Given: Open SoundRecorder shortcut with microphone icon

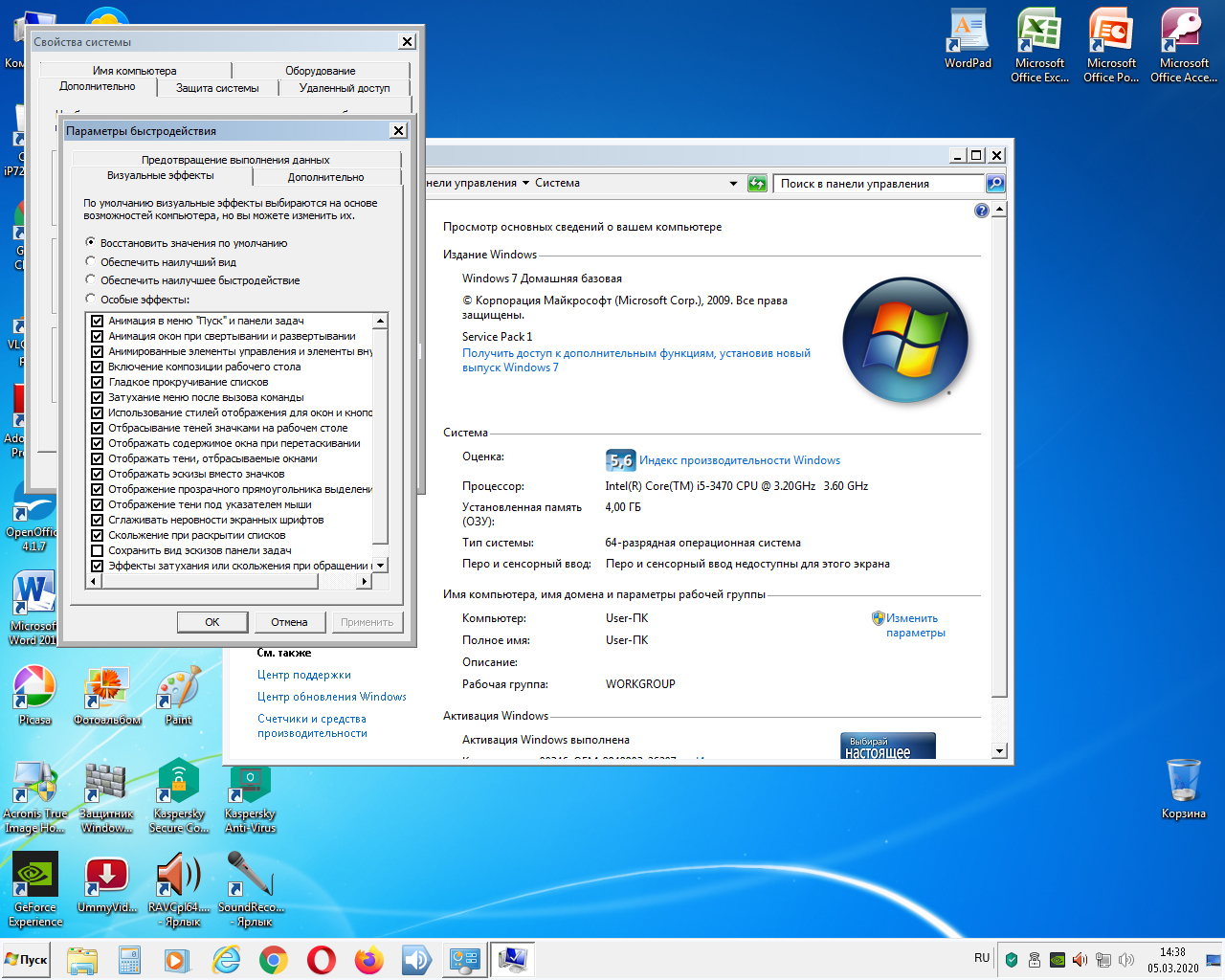Looking at the screenshot, I should [x=251, y=890].
